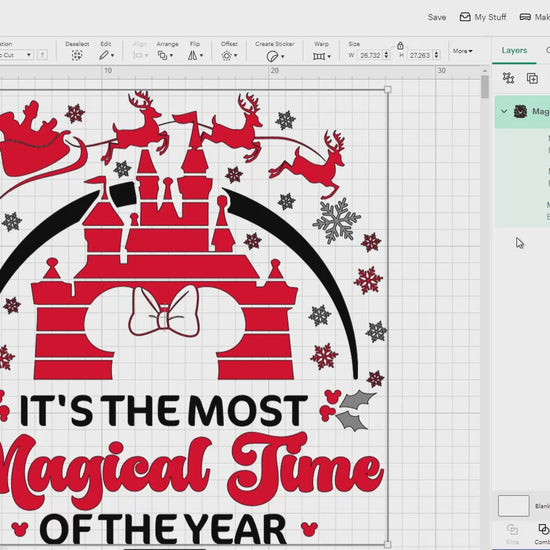The width and height of the screenshot is (550, 550).
Task: Switch to the Layers tab
Action: pyautogui.click(x=514, y=51)
